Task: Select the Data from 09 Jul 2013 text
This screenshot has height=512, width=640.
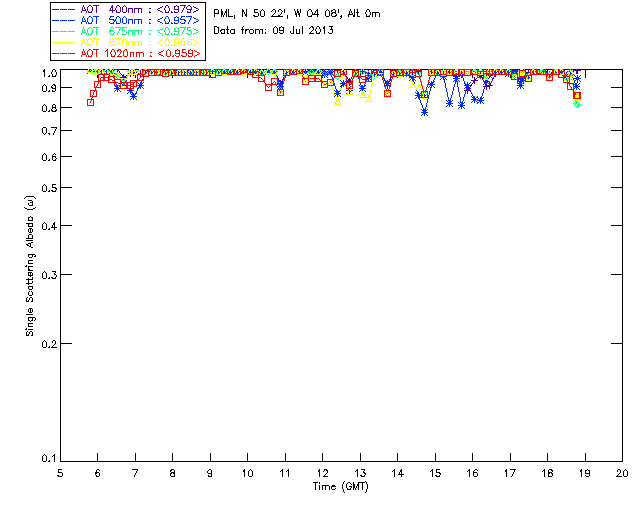Action: point(273,31)
